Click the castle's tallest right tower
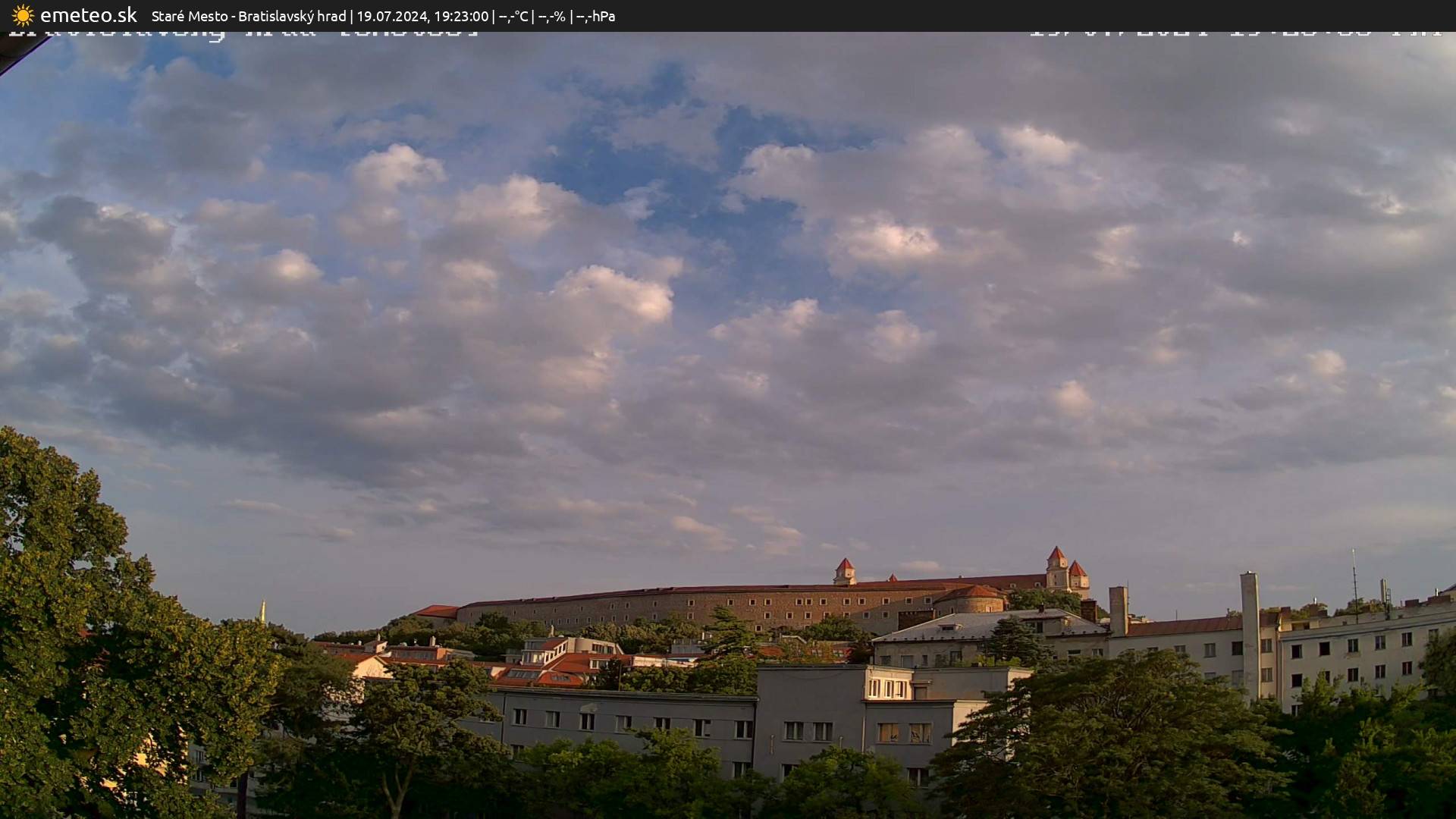 coord(1056,569)
